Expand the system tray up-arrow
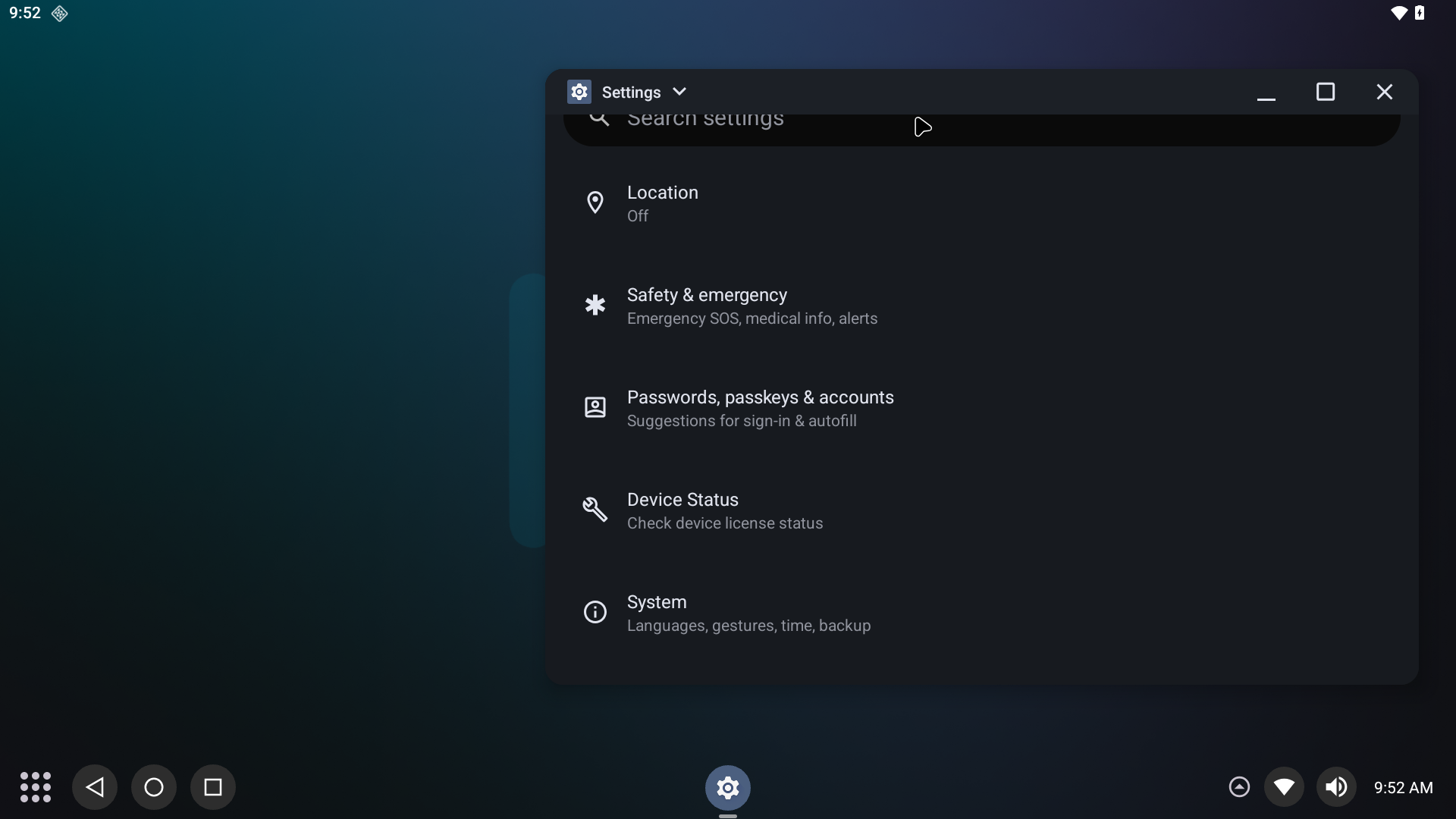This screenshot has width=1456, height=819. click(1239, 787)
